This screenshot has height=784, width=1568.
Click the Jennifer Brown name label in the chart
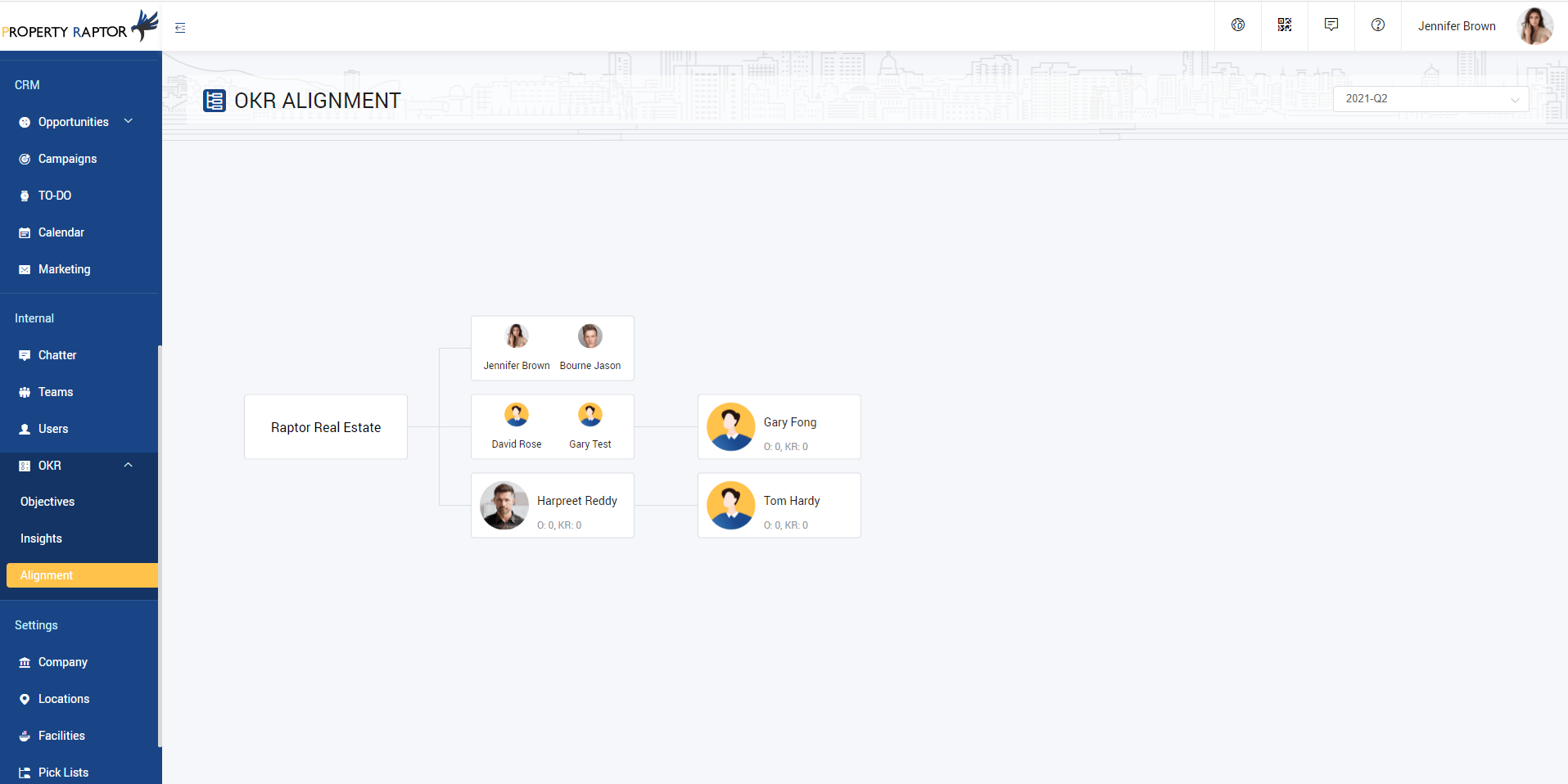pyautogui.click(x=517, y=366)
